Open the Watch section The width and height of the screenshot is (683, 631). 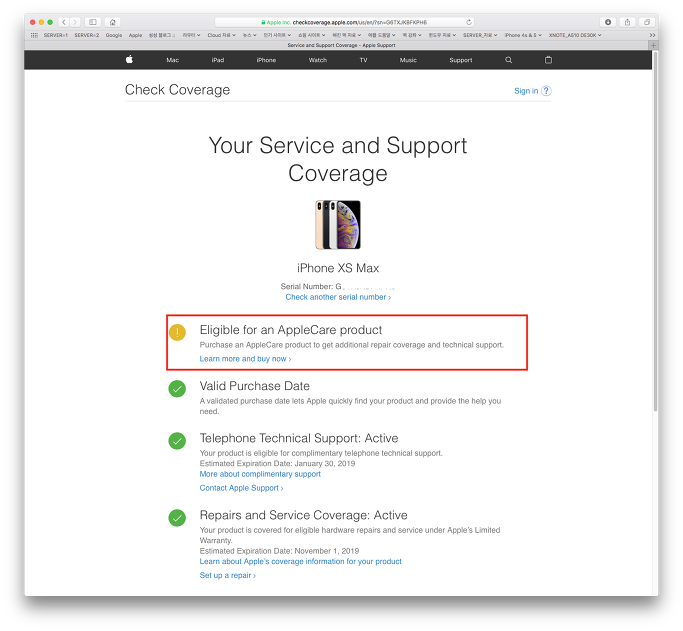(x=318, y=60)
